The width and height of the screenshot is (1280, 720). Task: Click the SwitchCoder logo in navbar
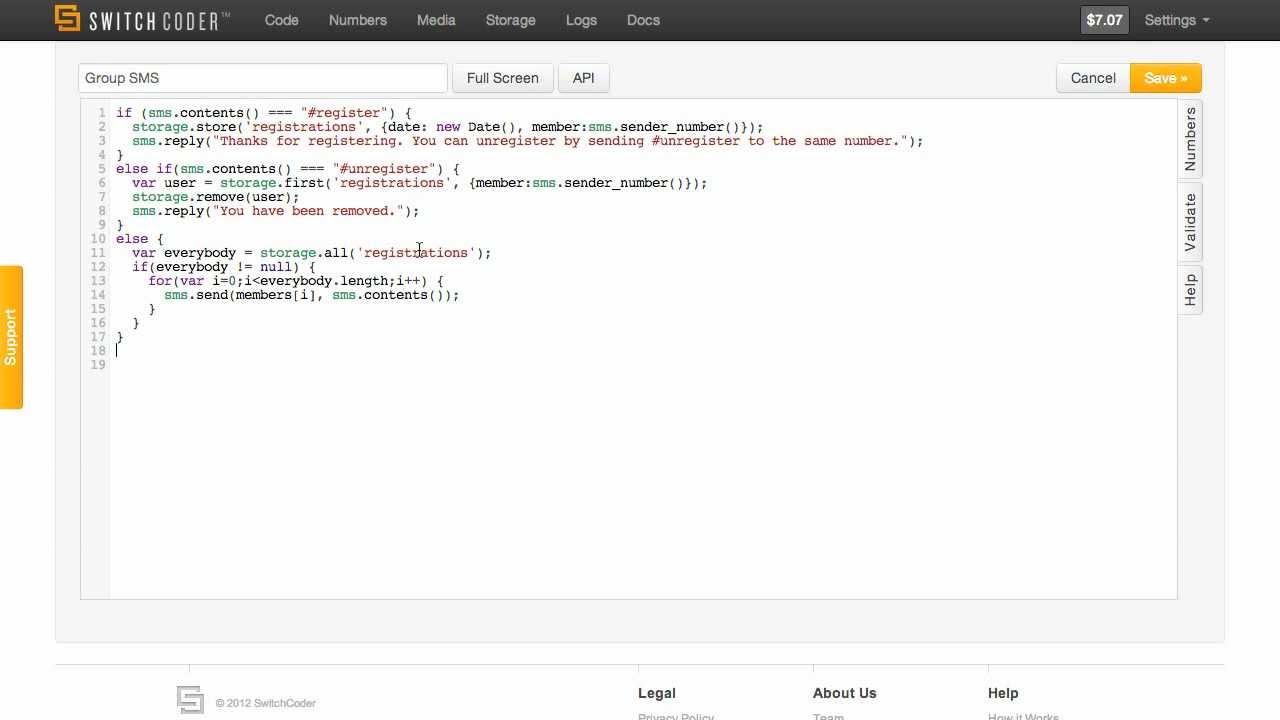[142, 19]
